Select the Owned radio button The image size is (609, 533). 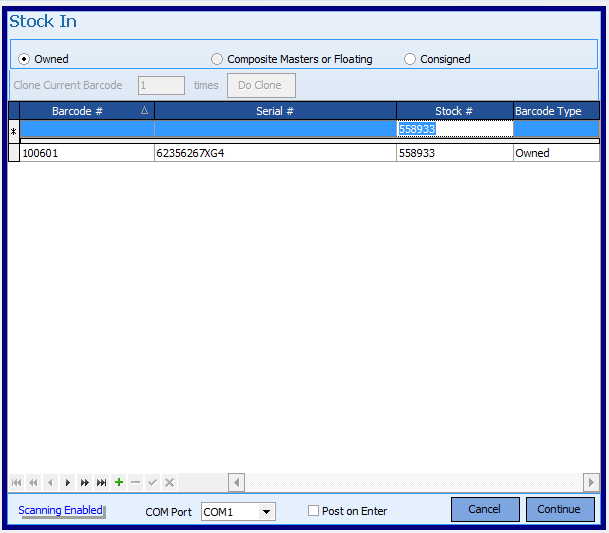tap(25, 59)
